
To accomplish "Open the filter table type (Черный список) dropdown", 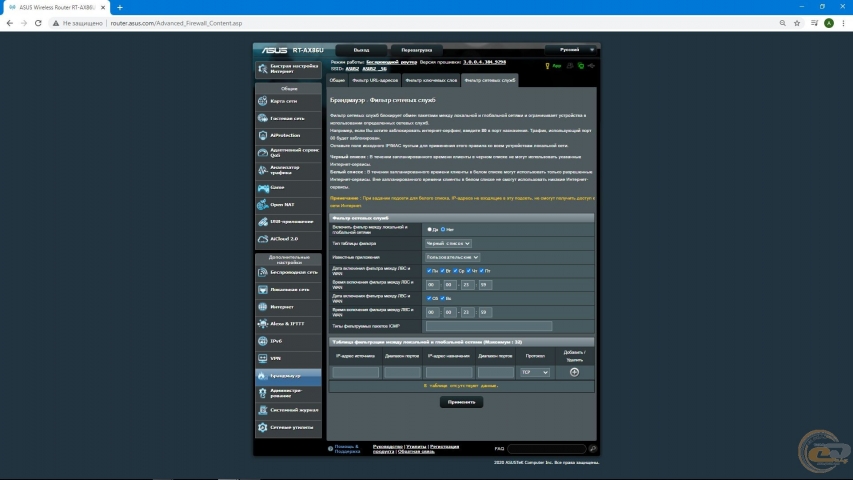I will click(448, 243).
